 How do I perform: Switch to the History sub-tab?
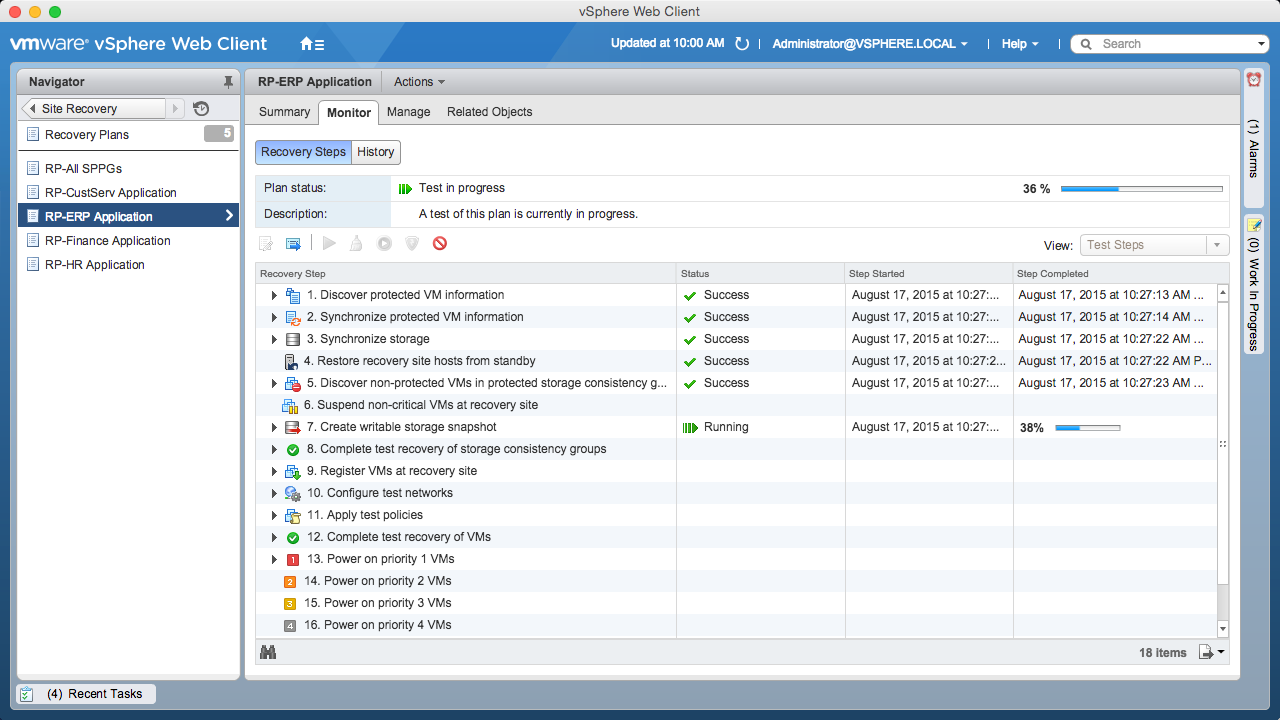(376, 152)
